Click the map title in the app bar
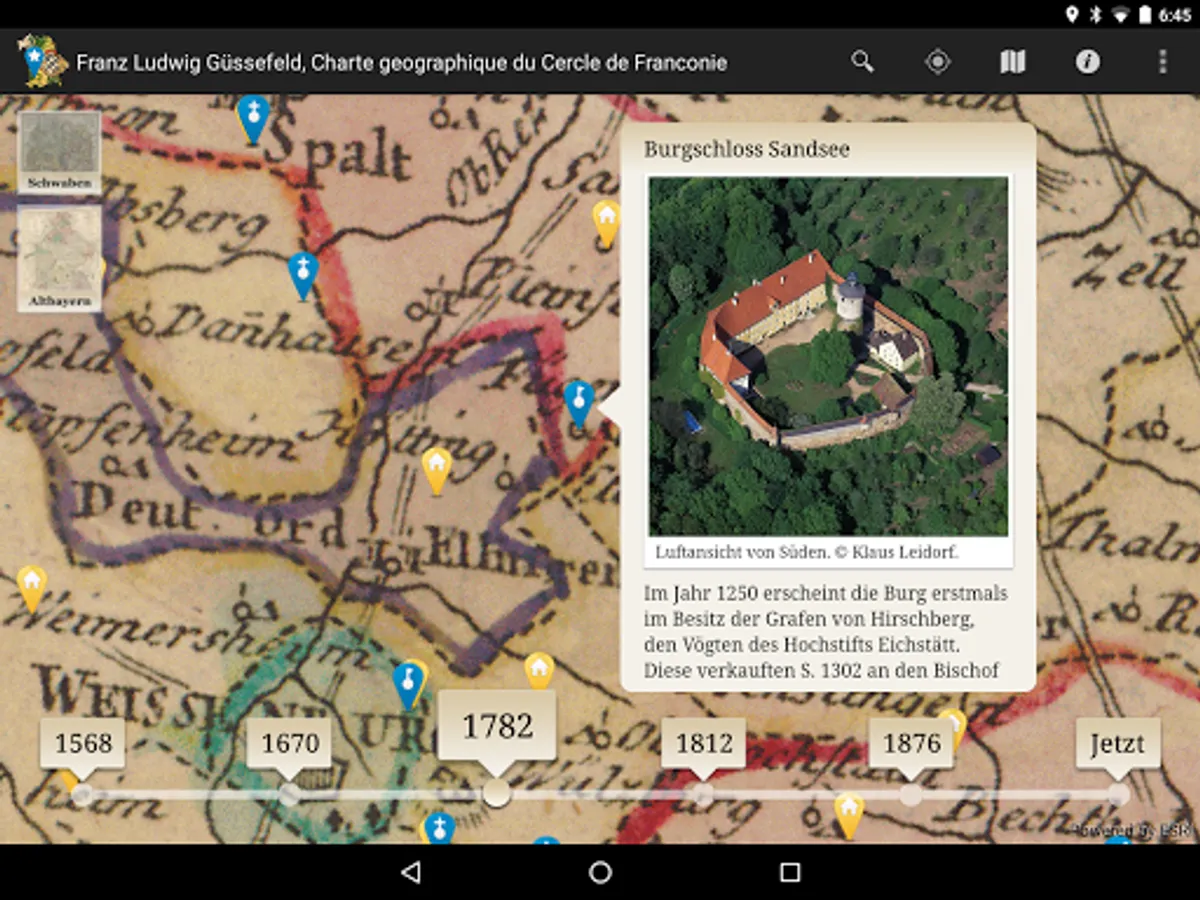The image size is (1200, 900). click(x=402, y=62)
